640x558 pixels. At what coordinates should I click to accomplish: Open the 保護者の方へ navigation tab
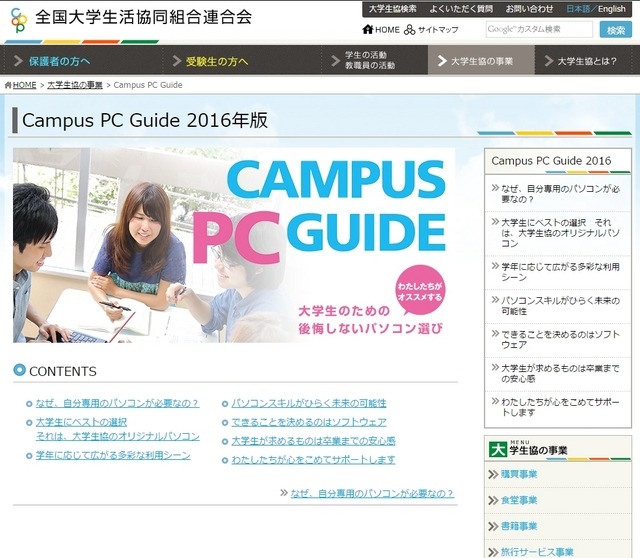point(83,60)
